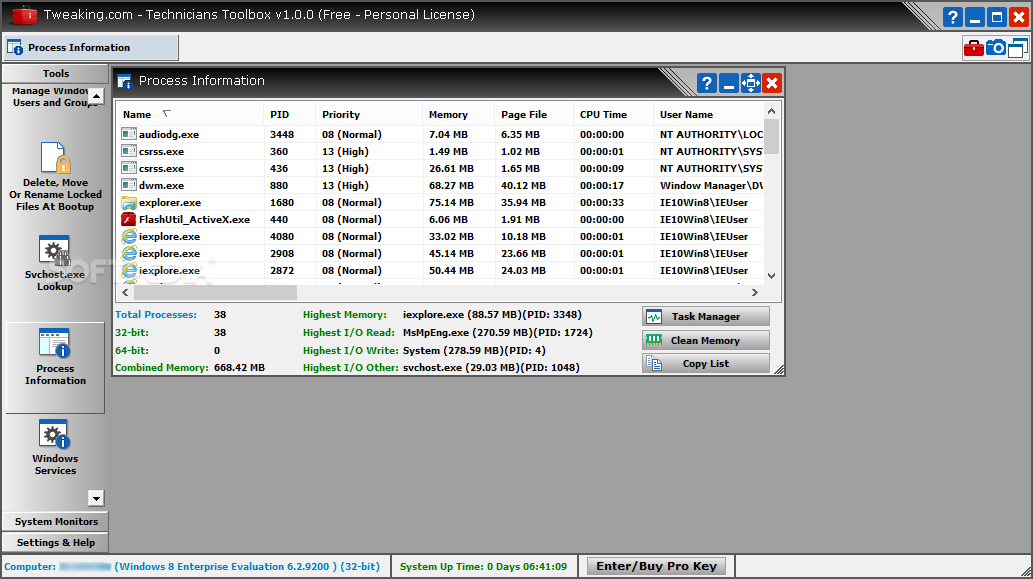Sort by User Name column header
The image size is (1033, 579).
[708, 115]
